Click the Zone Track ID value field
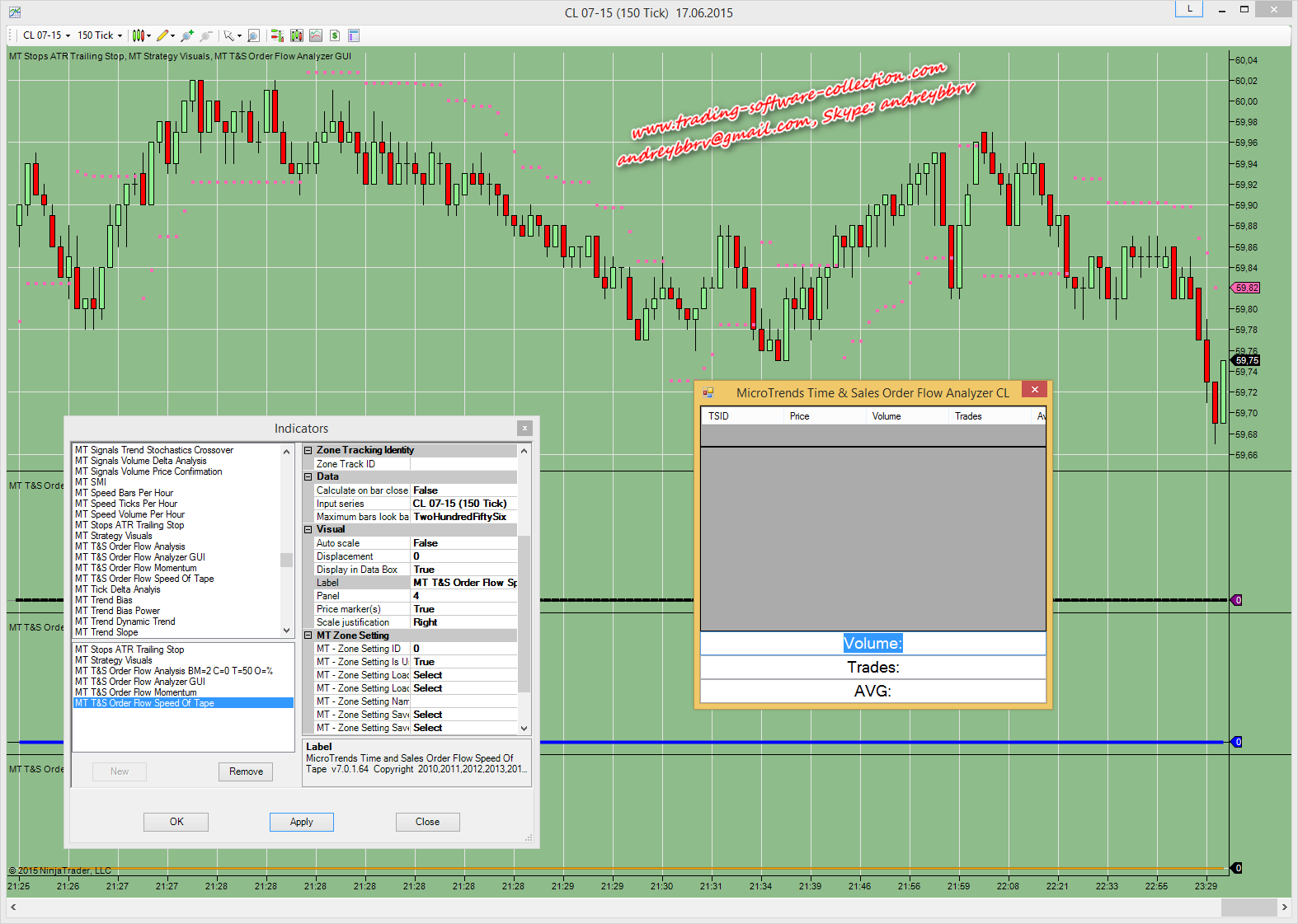This screenshot has height=924, width=1298. (x=463, y=464)
